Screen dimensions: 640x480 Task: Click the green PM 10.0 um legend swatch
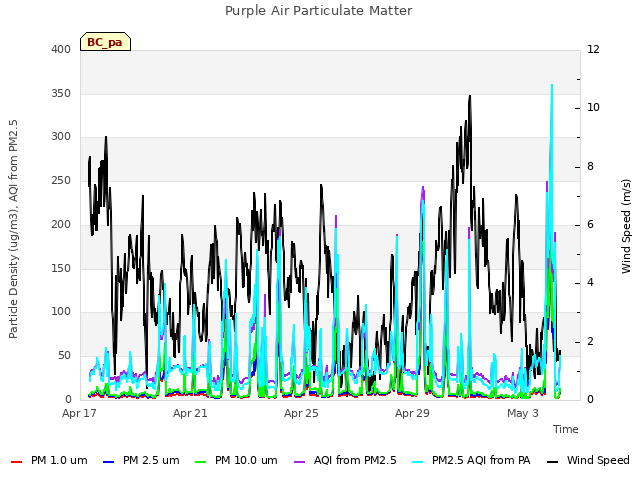pos(200,462)
